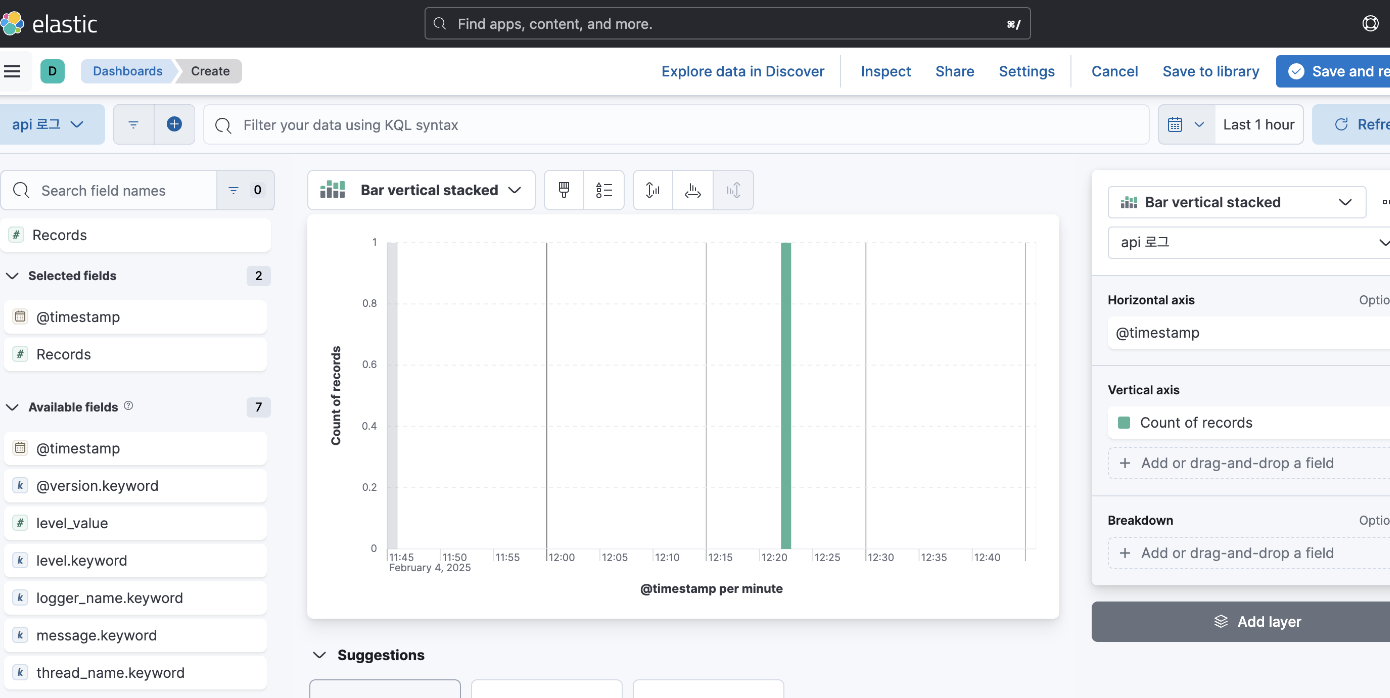1390x698 pixels.
Task: Open the hamburger navigation menu
Action: click(x=12, y=71)
